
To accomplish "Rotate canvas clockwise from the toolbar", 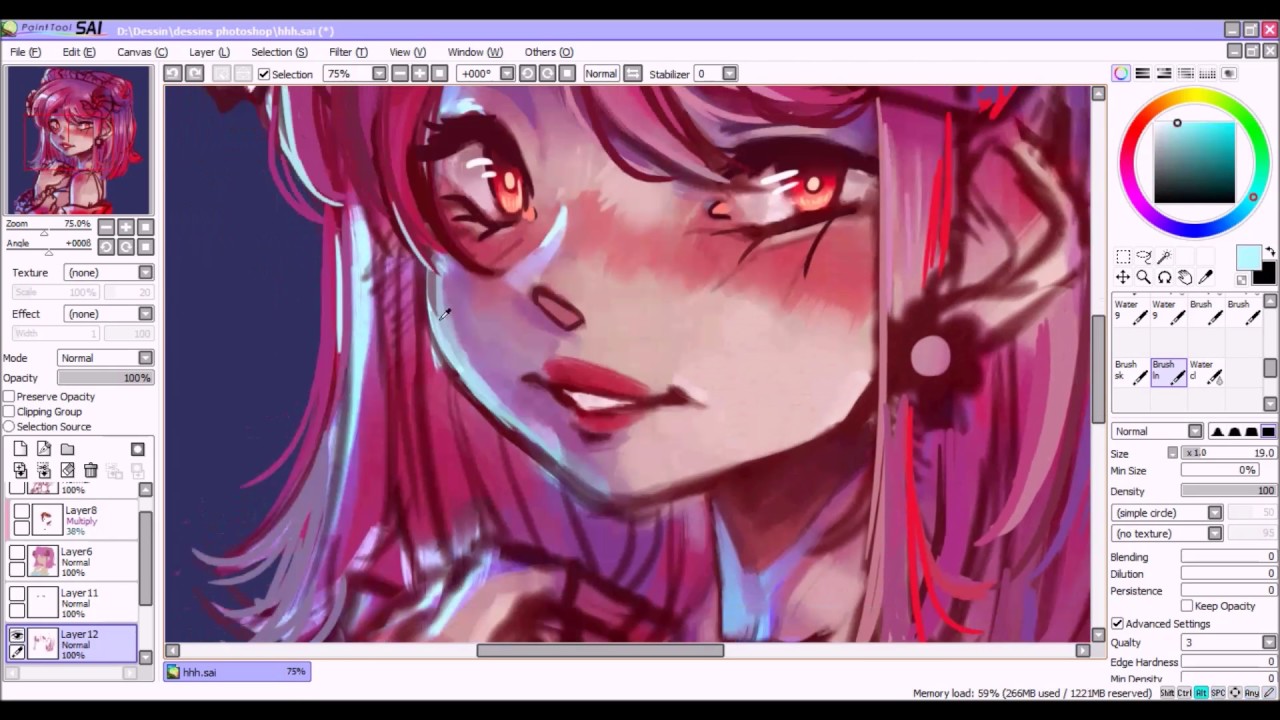I will coord(548,73).
